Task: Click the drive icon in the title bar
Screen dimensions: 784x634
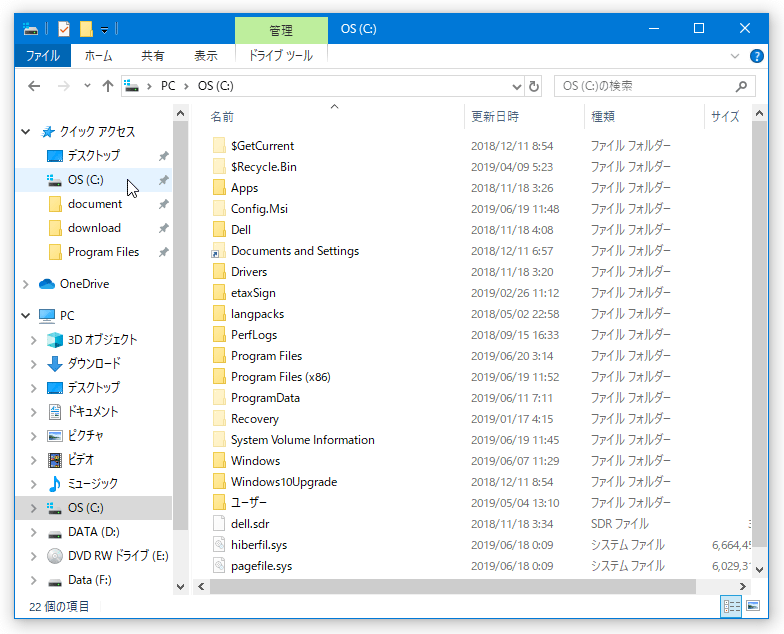Action: pyautogui.click(x=30, y=29)
